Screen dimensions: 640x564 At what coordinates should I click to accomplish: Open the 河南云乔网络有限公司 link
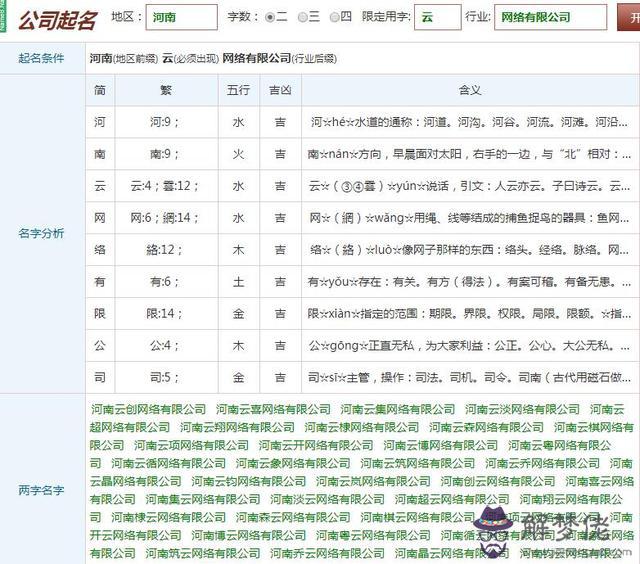point(542,463)
